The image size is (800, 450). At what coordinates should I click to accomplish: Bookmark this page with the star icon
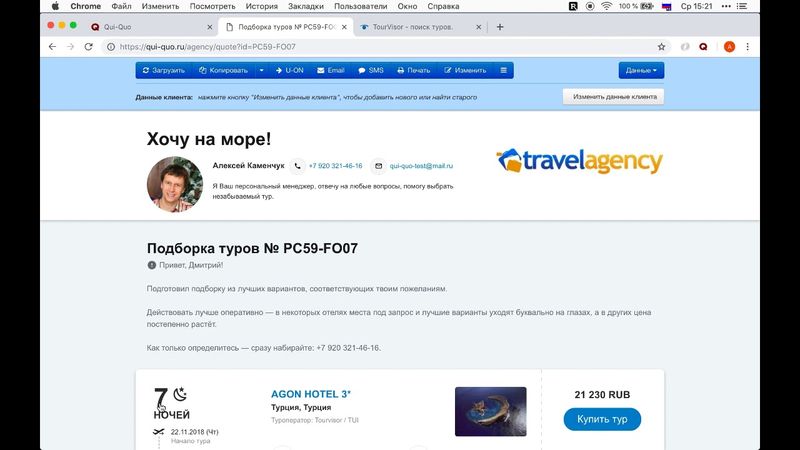coord(661,46)
